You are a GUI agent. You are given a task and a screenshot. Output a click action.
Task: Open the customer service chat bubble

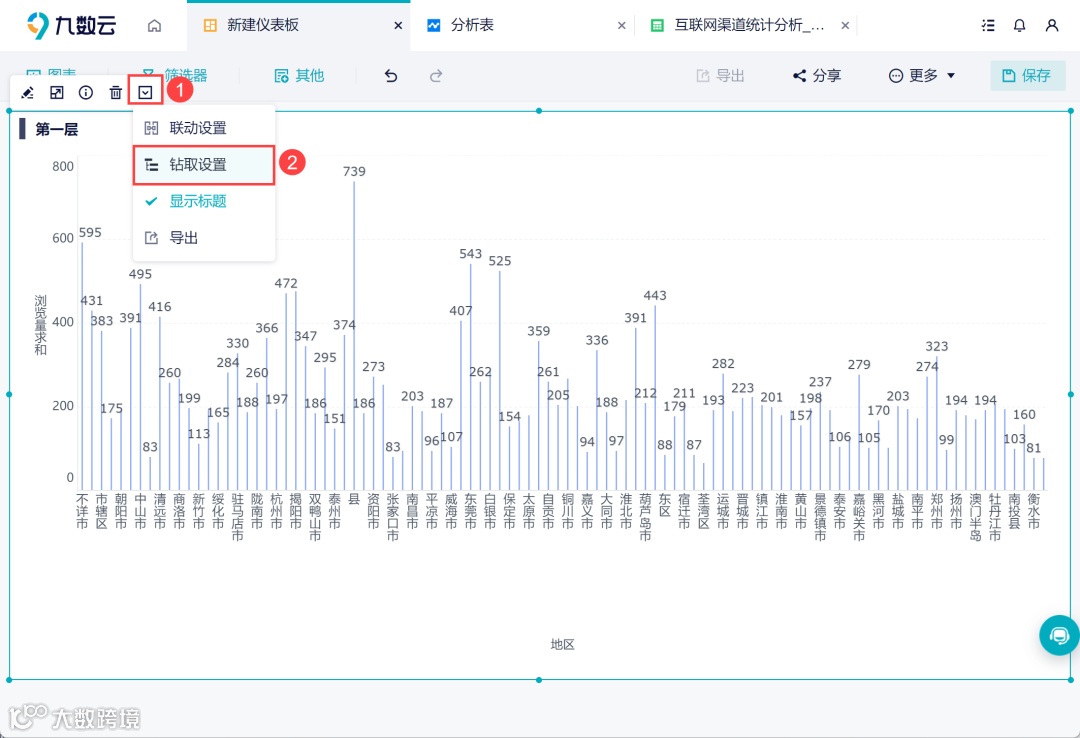[x=1059, y=635]
